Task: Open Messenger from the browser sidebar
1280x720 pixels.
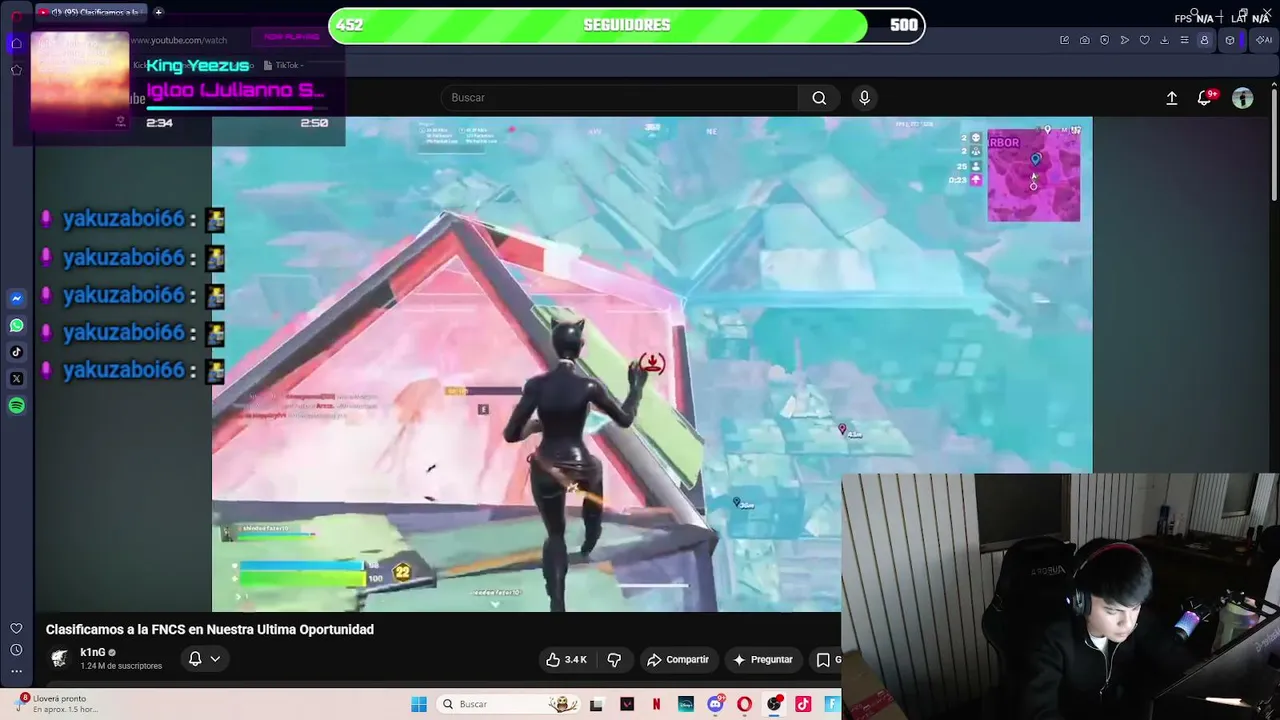Action: pyautogui.click(x=16, y=298)
